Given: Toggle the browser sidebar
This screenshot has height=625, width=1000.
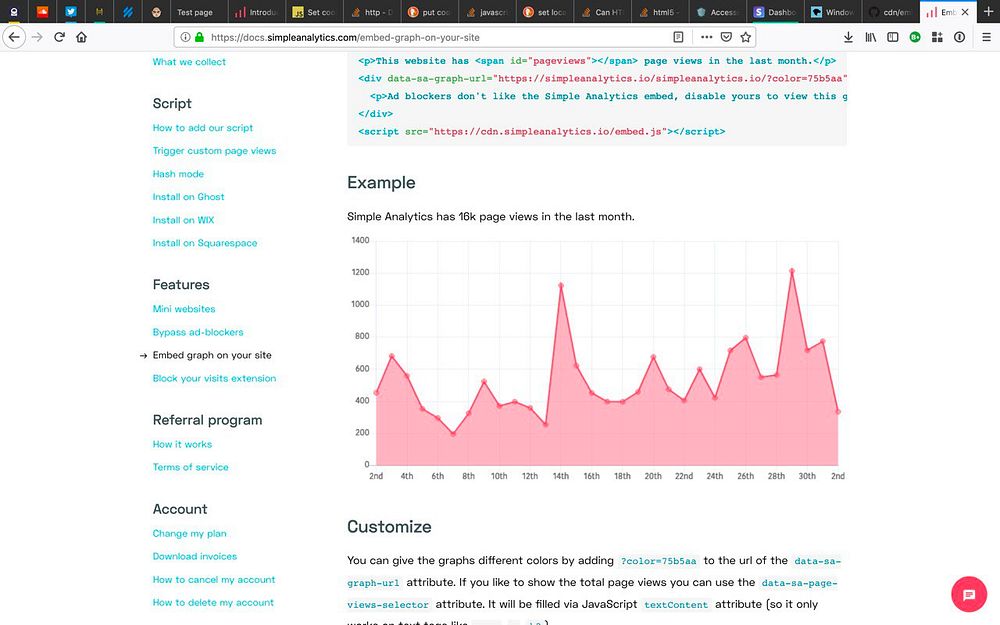Looking at the screenshot, I should coord(893,37).
